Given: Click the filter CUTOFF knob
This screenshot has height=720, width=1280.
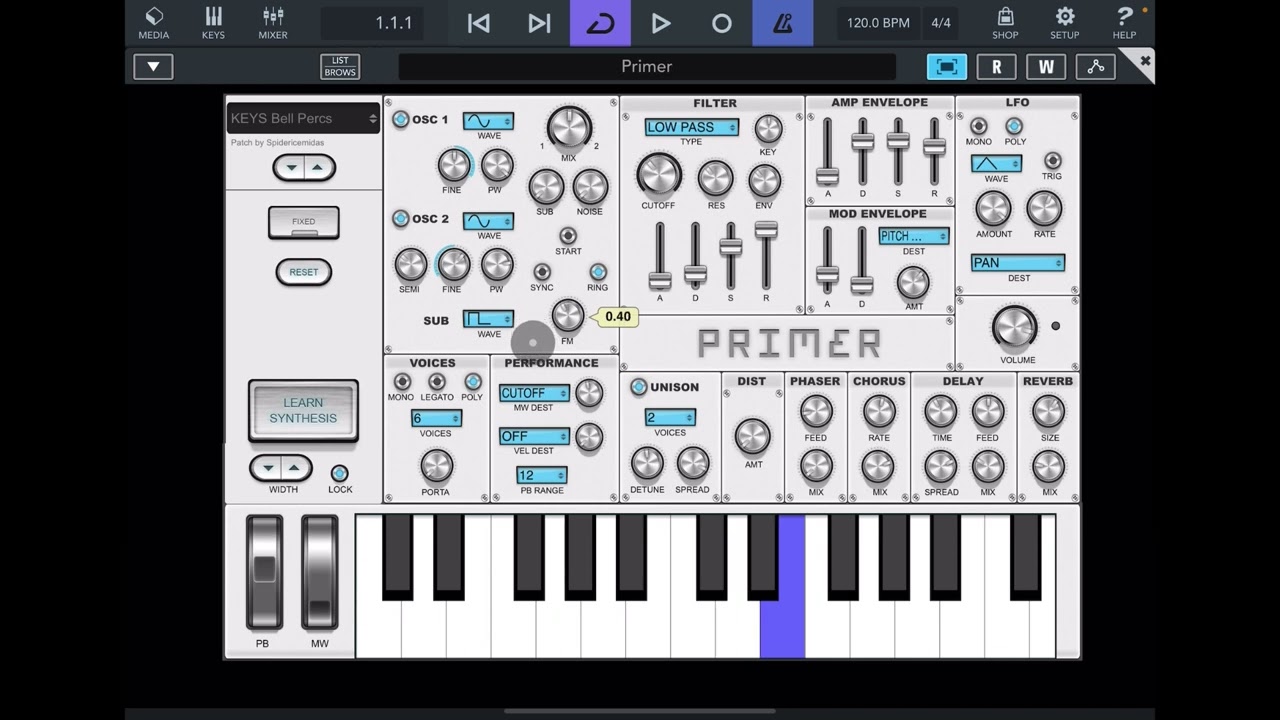Looking at the screenshot, I should point(658,174).
